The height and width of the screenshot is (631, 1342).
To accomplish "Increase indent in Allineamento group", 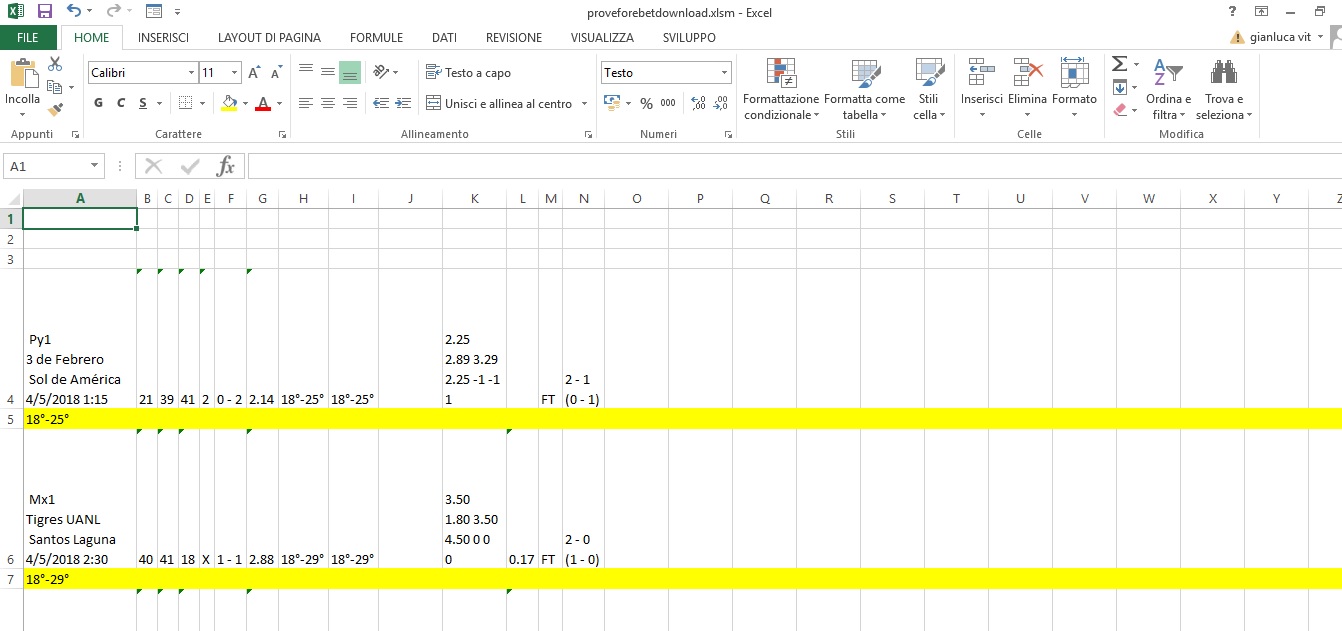I will 403,103.
